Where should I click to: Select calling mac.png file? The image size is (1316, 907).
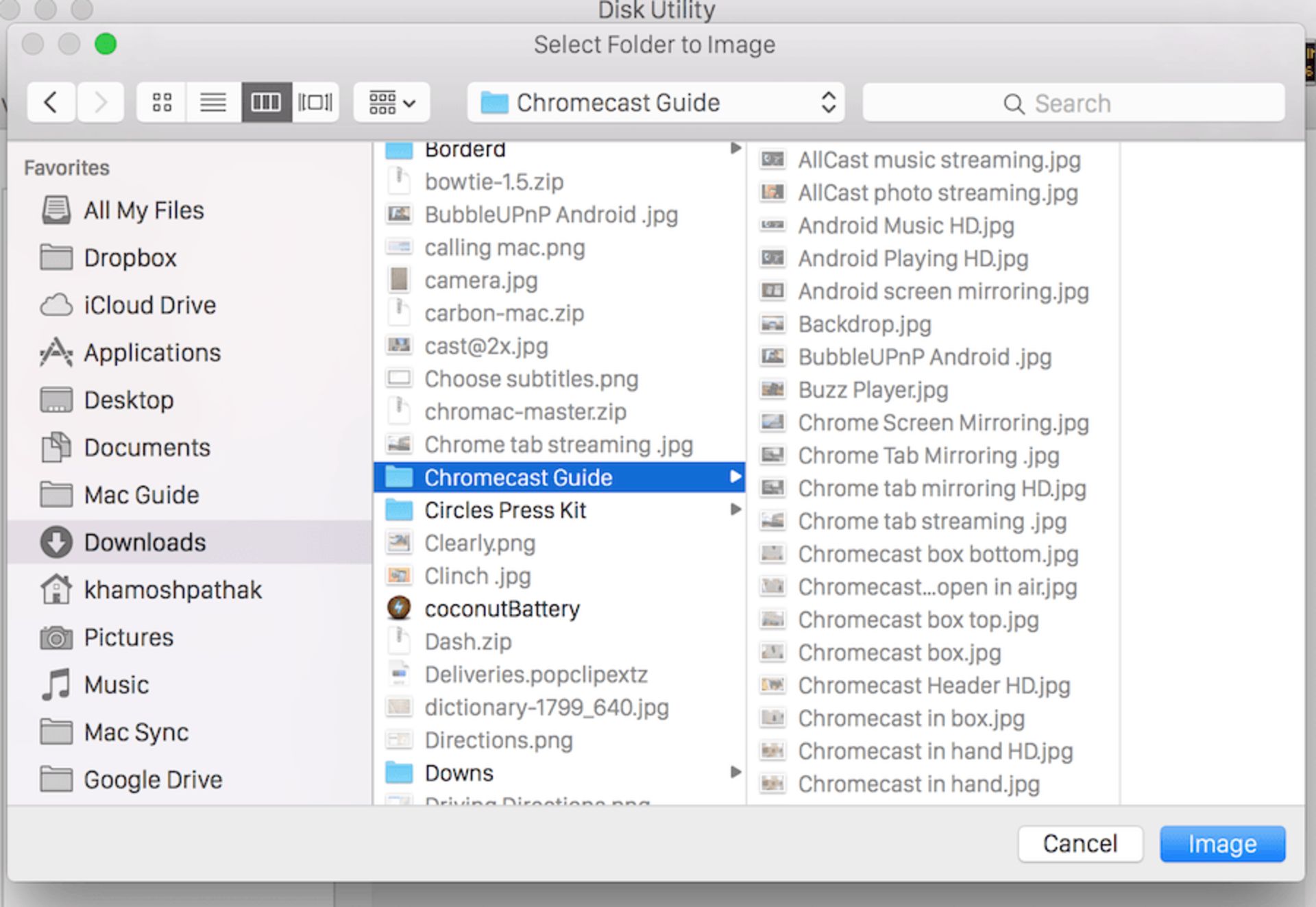(559, 247)
